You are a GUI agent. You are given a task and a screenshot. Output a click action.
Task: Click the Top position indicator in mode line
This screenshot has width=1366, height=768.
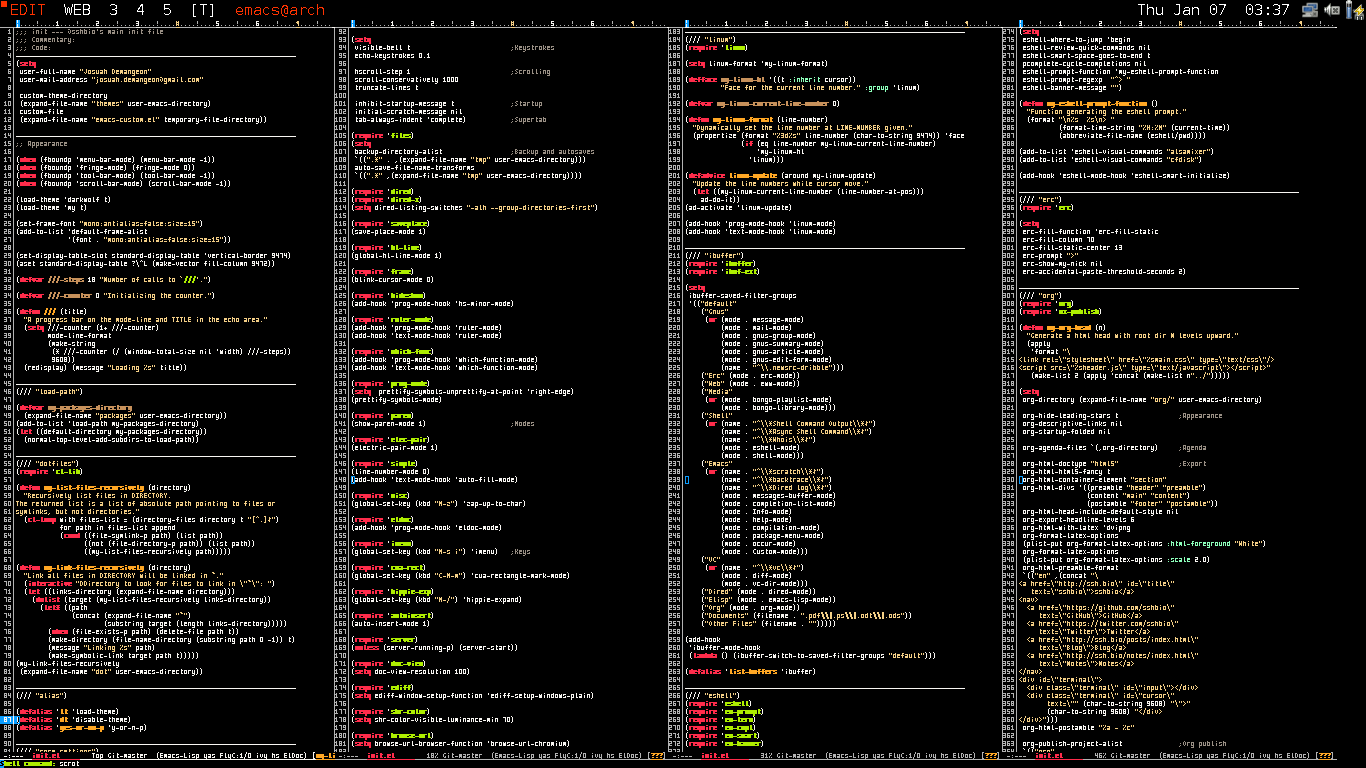98,755
